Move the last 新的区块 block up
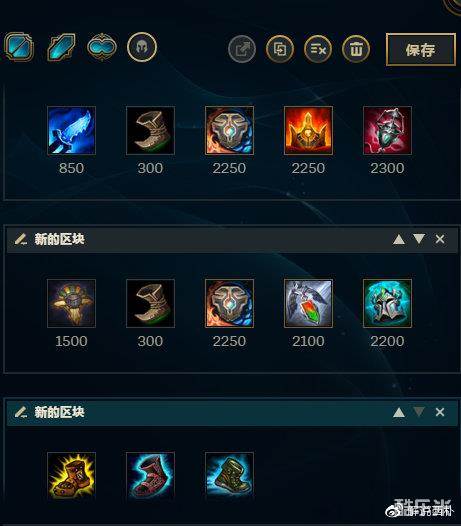 tap(399, 412)
